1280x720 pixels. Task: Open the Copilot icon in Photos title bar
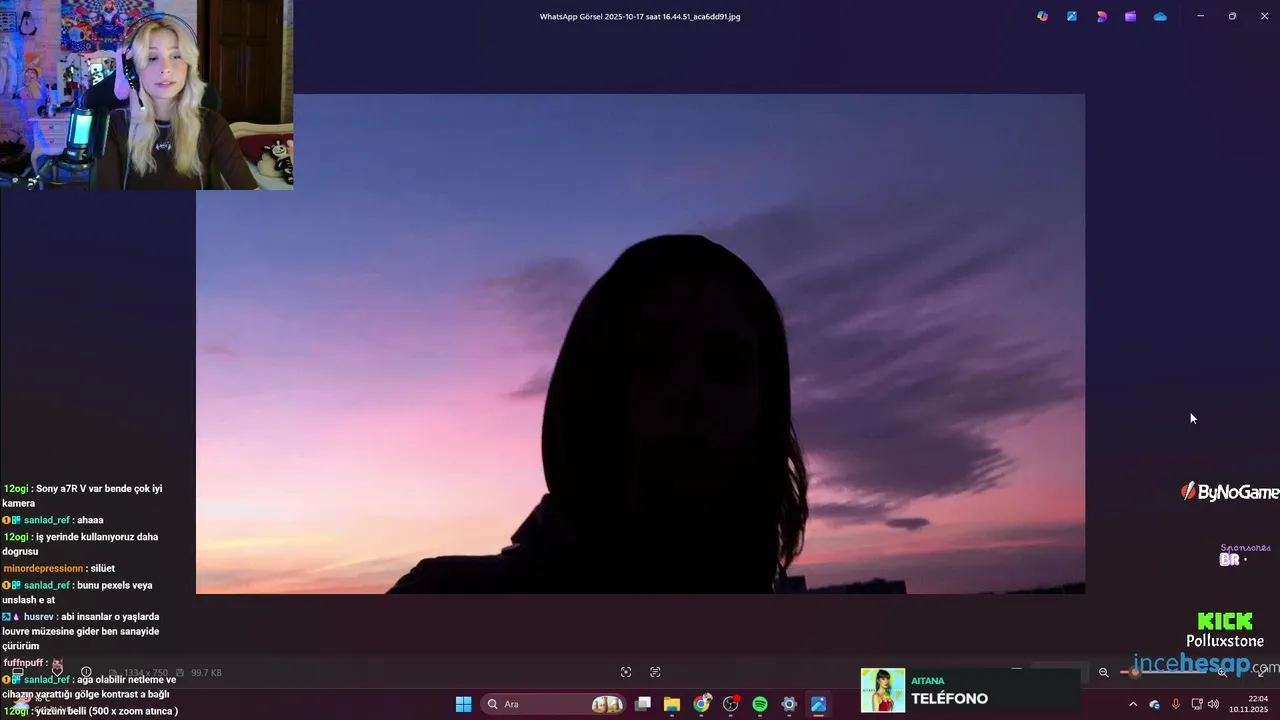(1042, 16)
